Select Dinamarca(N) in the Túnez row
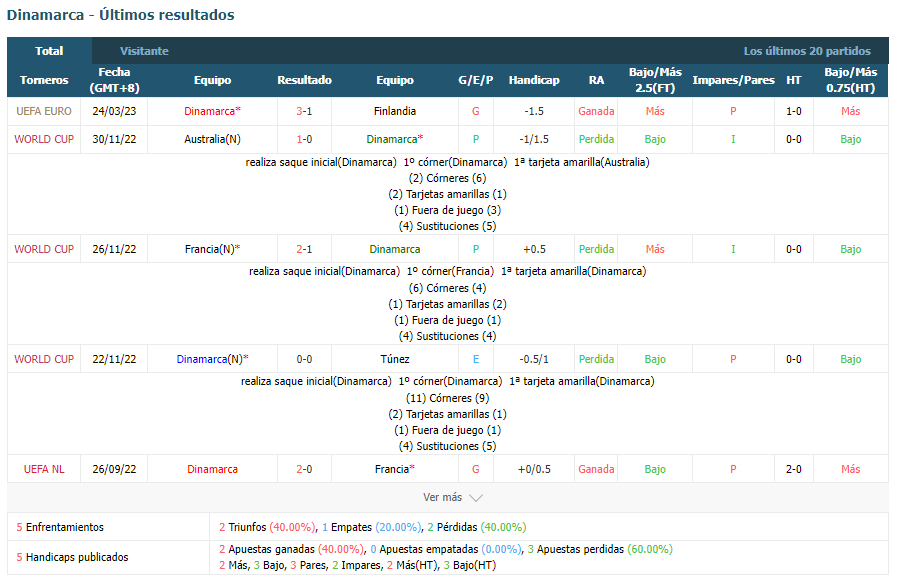This screenshot has height=583, width=901. pos(212,360)
